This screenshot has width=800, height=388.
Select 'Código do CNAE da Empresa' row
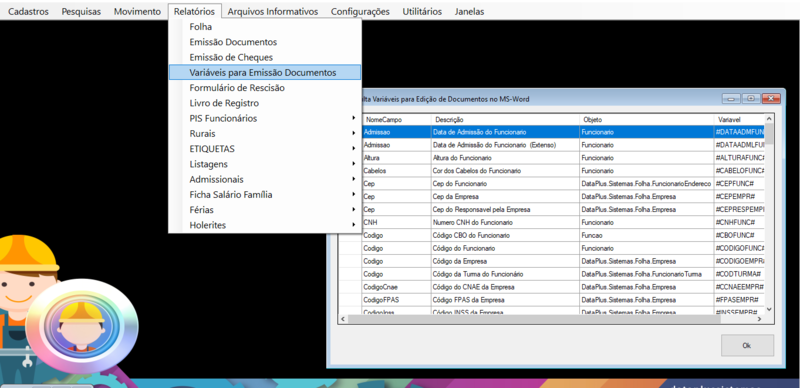pos(552,287)
